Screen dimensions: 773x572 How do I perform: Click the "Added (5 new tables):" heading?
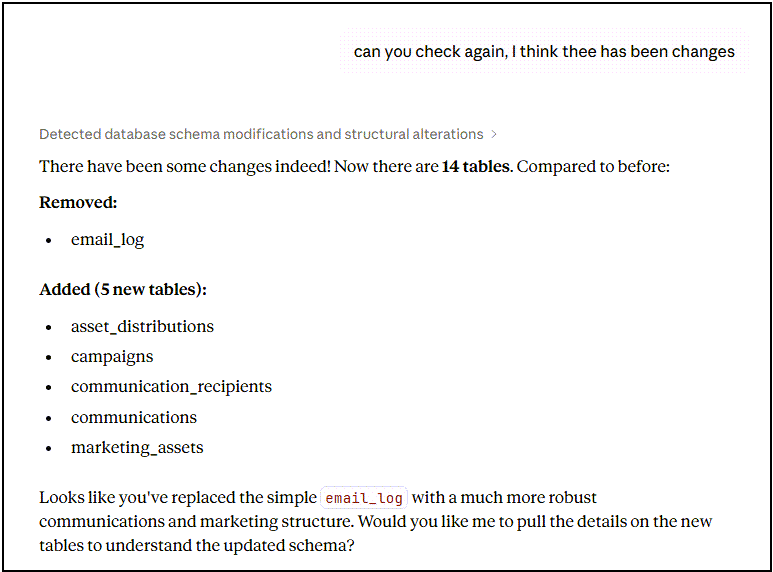(x=123, y=290)
